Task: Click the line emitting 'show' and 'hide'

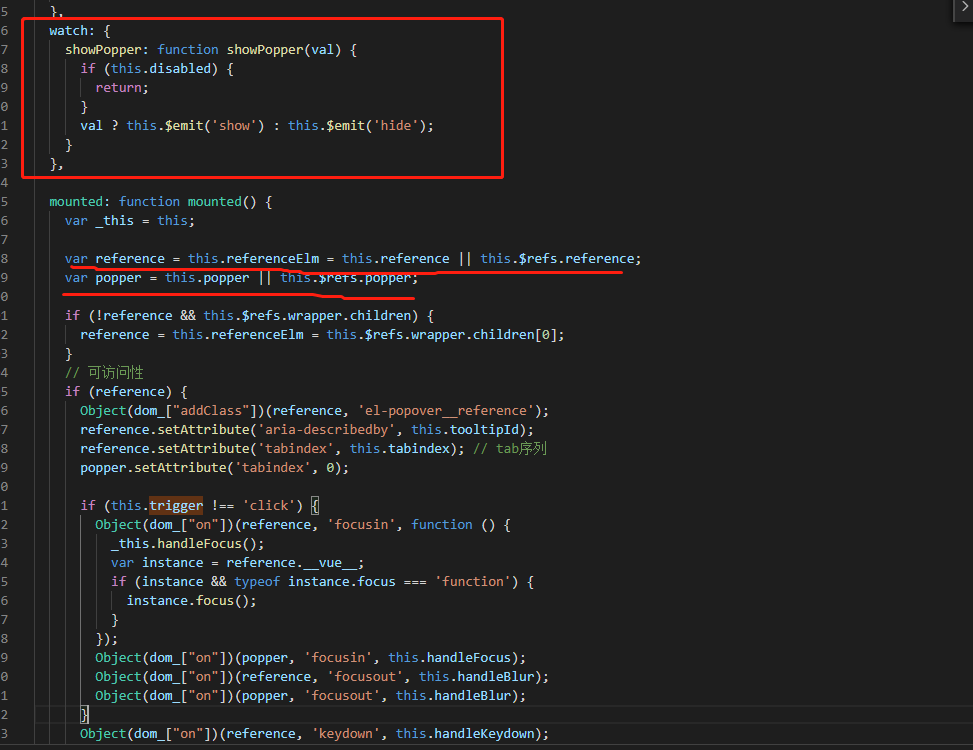Action: [257, 126]
